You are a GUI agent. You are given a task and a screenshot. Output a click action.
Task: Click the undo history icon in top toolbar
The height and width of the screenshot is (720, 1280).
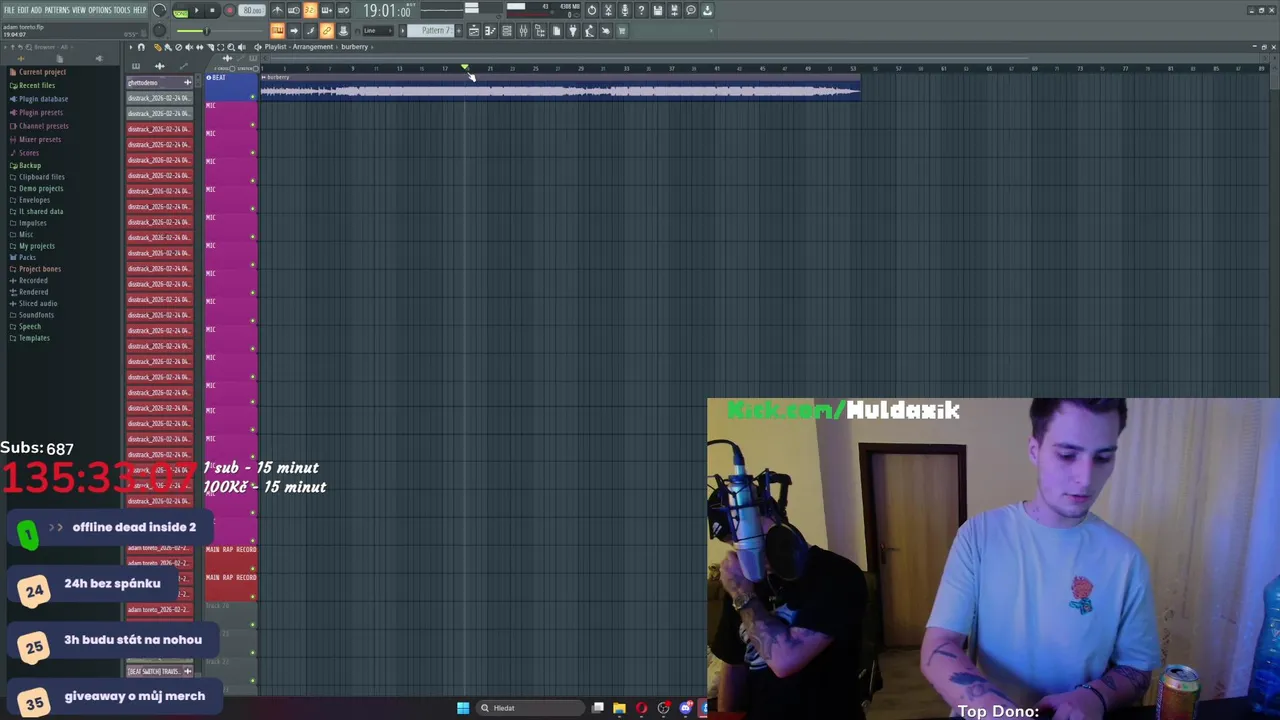592,10
